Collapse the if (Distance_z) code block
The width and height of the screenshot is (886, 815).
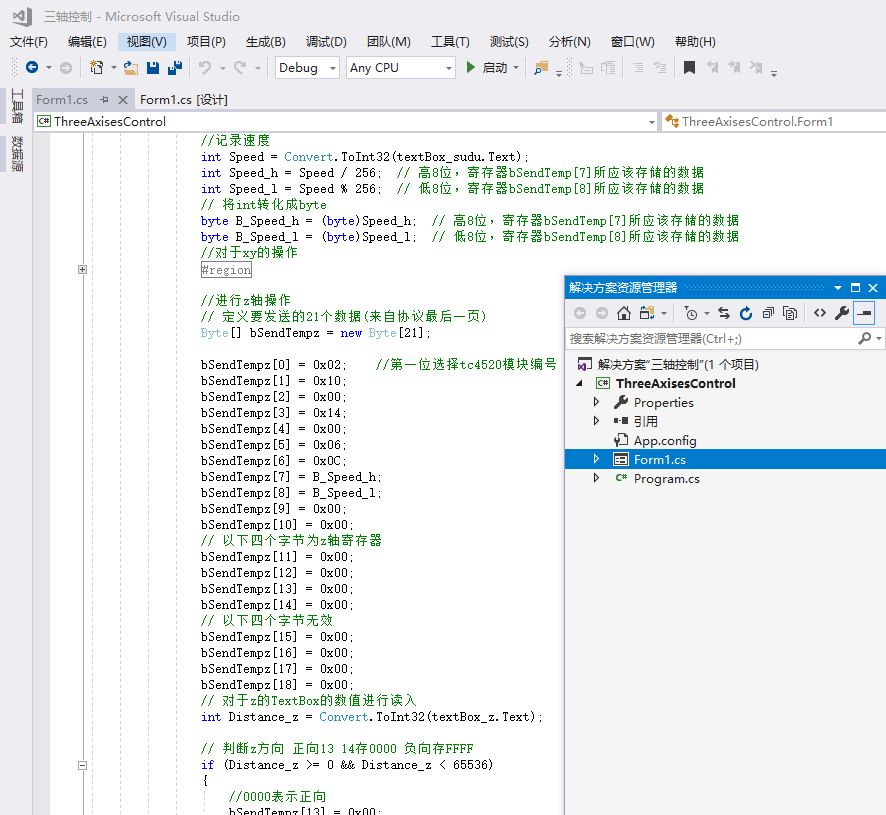(82, 765)
